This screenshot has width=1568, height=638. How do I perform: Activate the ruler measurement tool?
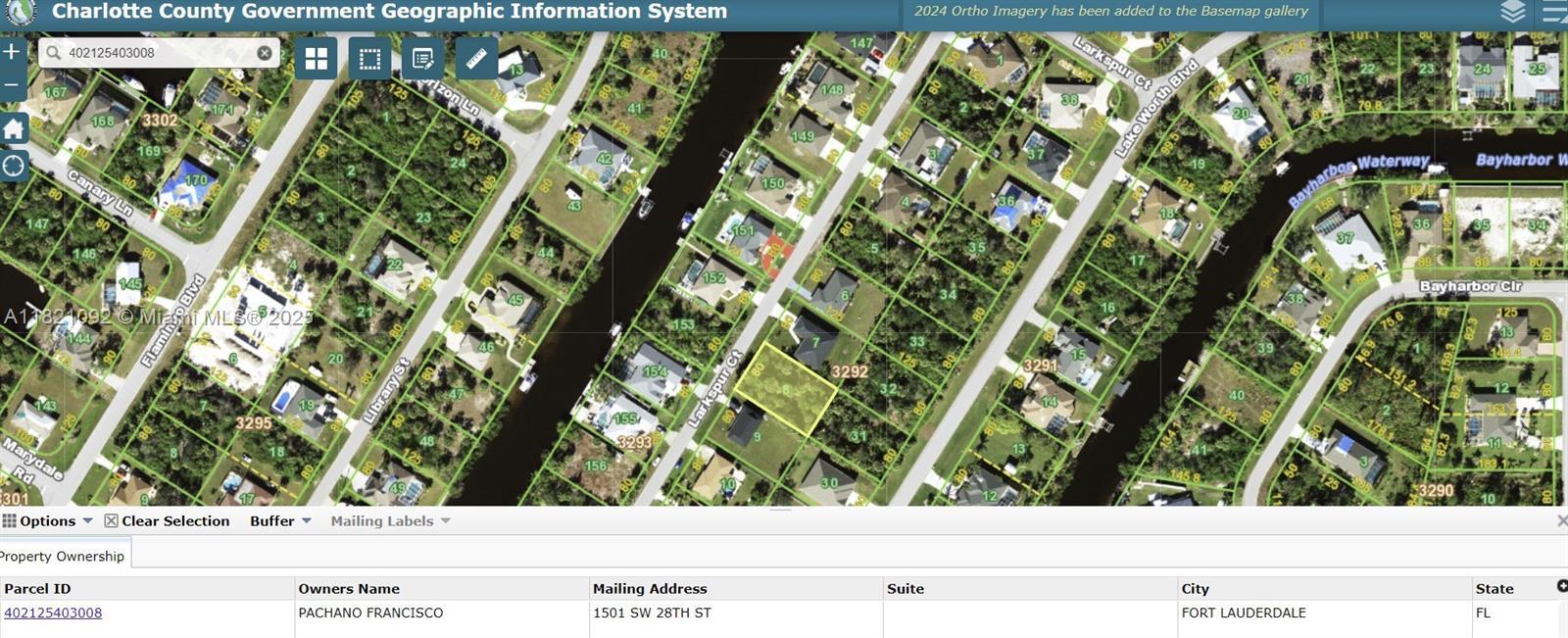pos(476,59)
